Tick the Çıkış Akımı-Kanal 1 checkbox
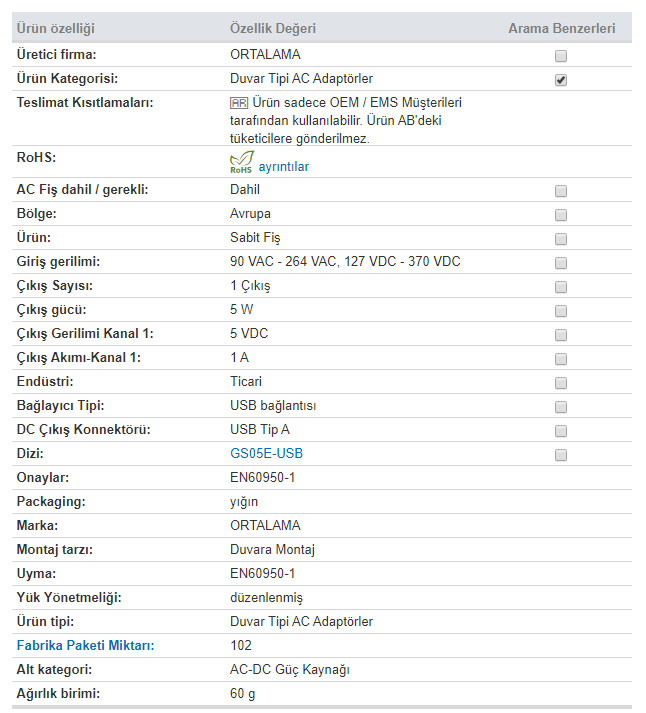Viewport: 646px width, 713px height. 561,359
